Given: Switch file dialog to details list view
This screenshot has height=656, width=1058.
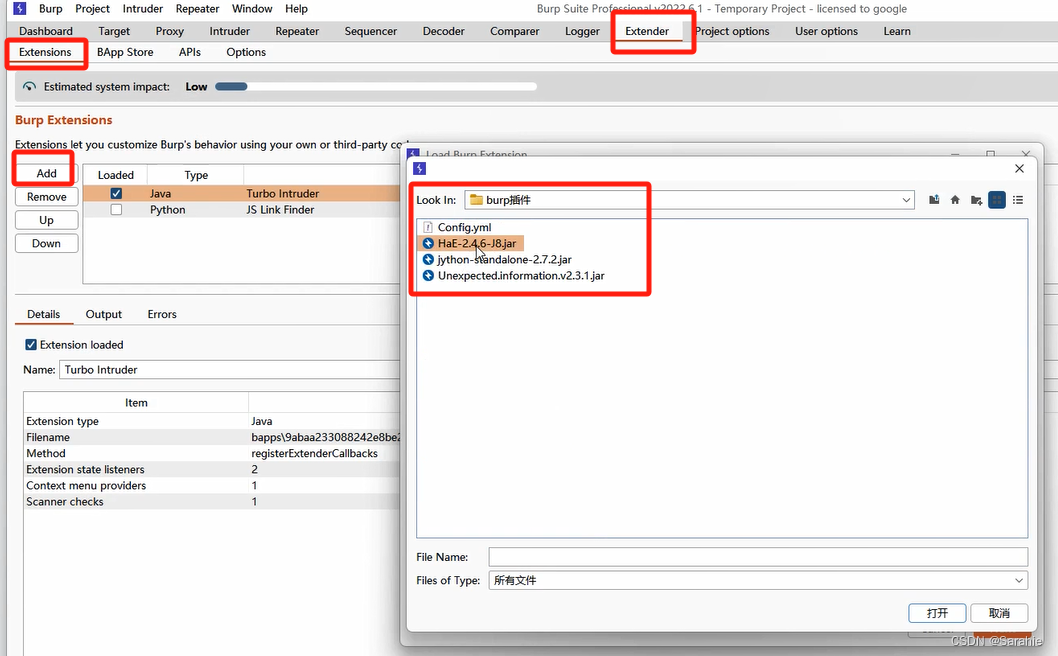Looking at the screenshot, I should point(1018,200).
